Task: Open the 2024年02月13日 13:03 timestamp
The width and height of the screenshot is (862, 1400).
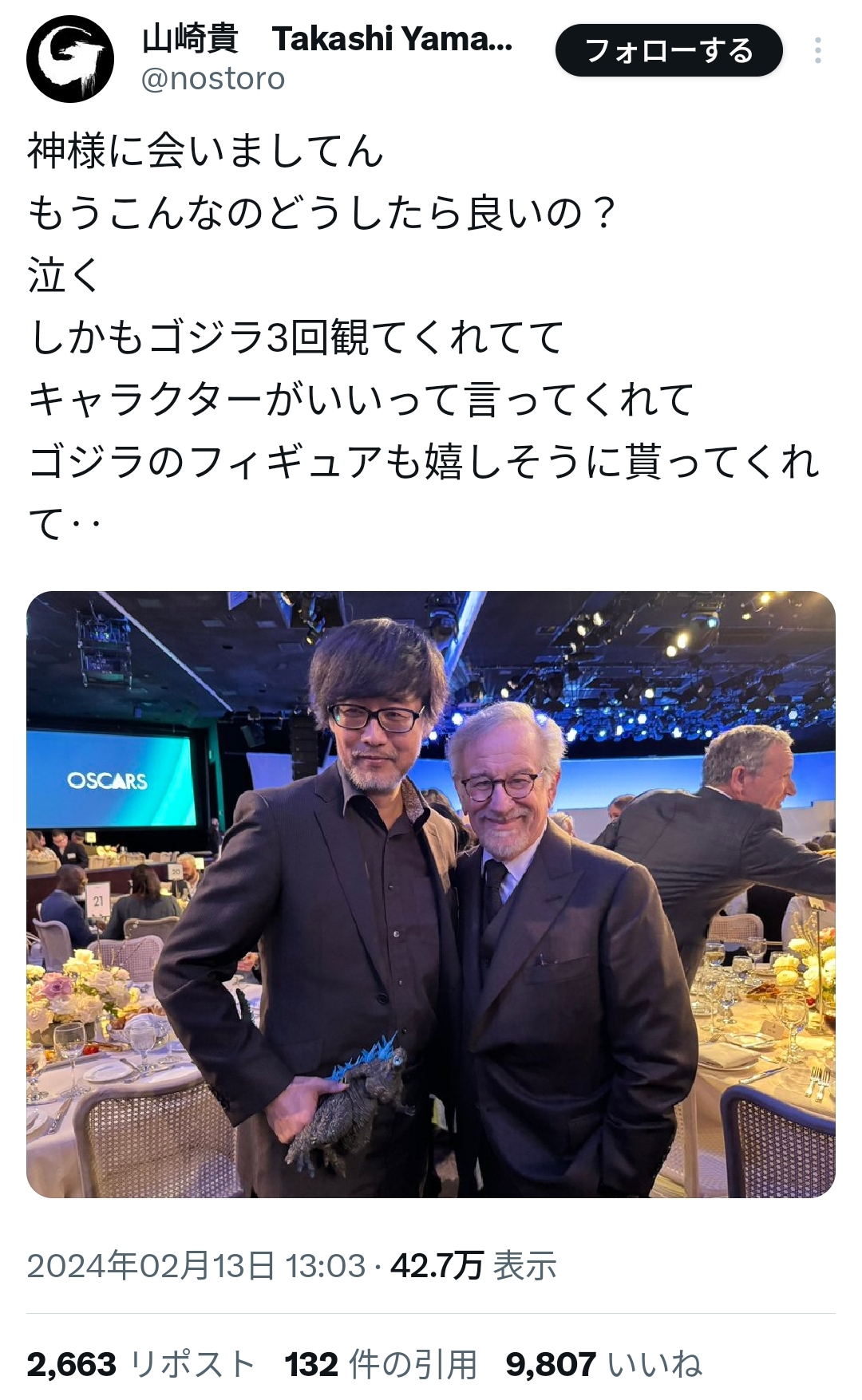Action: click(196, 1265)
